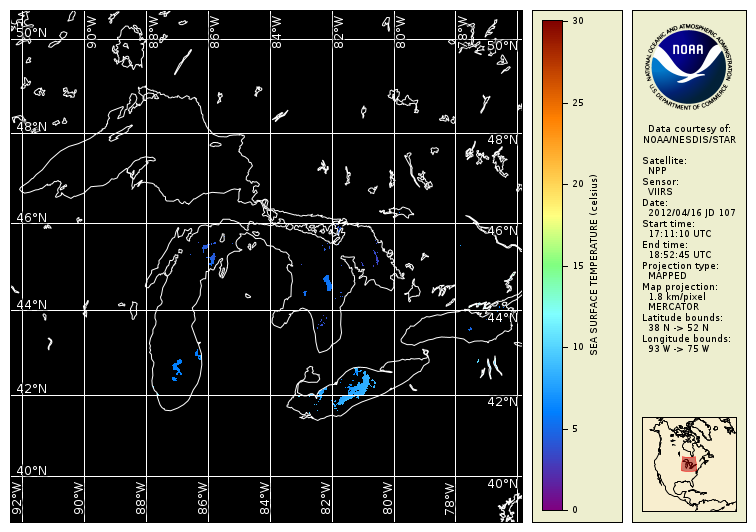
Task: Click the "Map projection:" heading
Action: (x=680, y=287)
